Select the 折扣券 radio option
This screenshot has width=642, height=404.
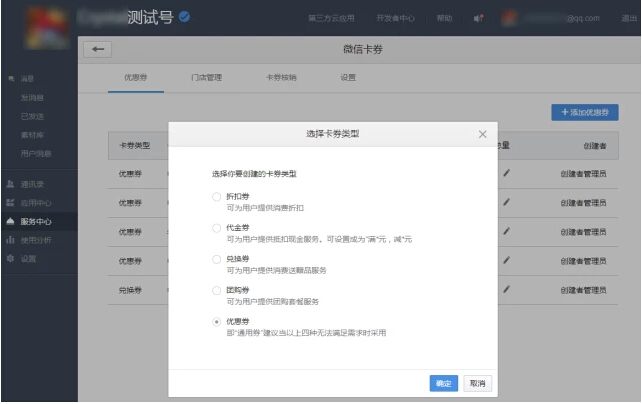pos(216,197)
